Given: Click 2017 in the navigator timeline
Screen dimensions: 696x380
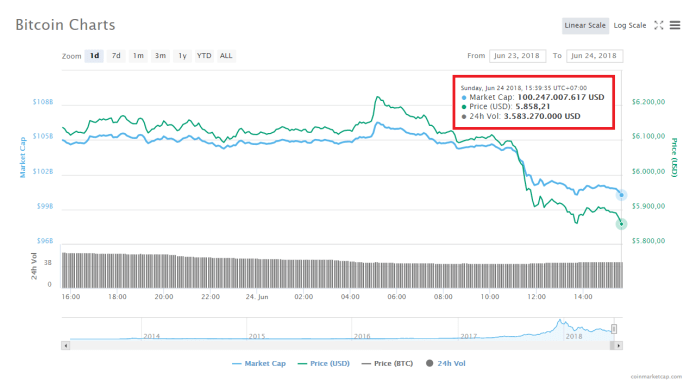Looking at the screenshot, I should 468,336.
